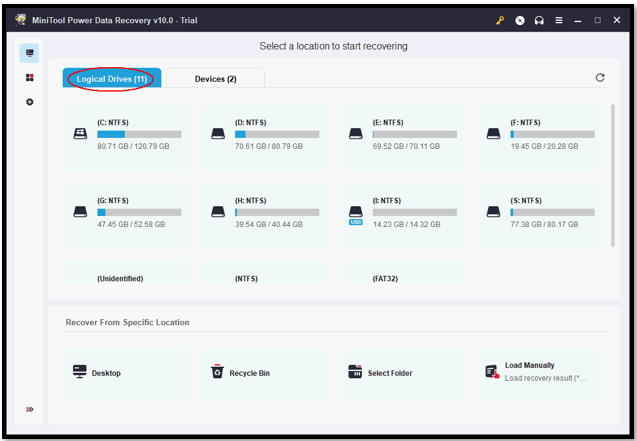Screen dimensions: 637x441
Task: Click the 19.45 GB / 20.28 GB text
Action: tap(544, 146)
